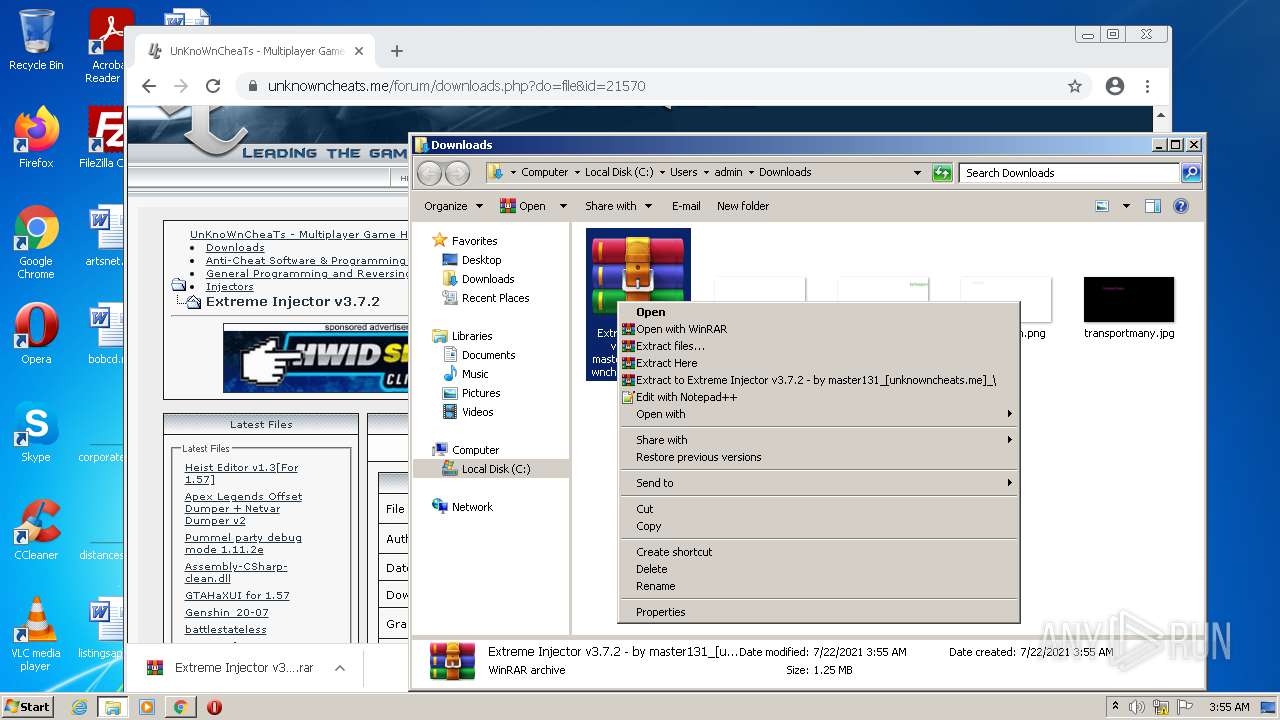Show hidden system tray icons
1280x720 pixels.
point(1115,707)
